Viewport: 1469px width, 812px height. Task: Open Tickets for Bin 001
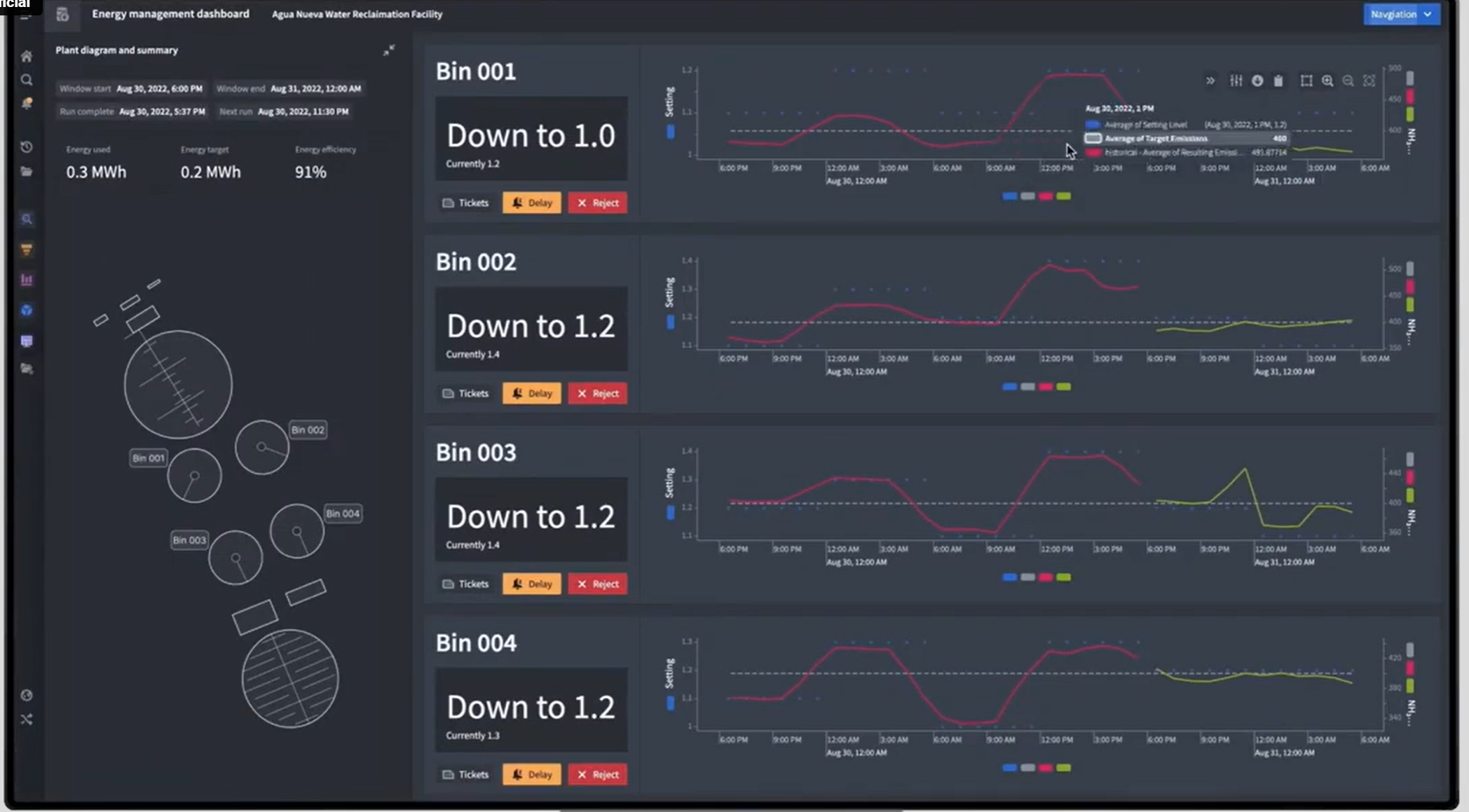[x=465, y=203]
